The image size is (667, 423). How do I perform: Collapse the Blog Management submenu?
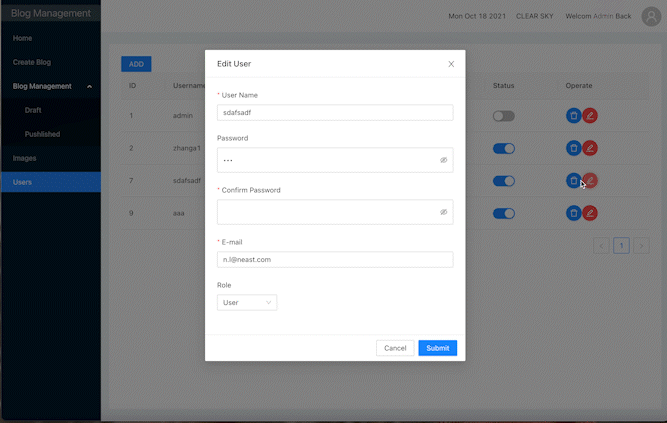coord(89,87)
